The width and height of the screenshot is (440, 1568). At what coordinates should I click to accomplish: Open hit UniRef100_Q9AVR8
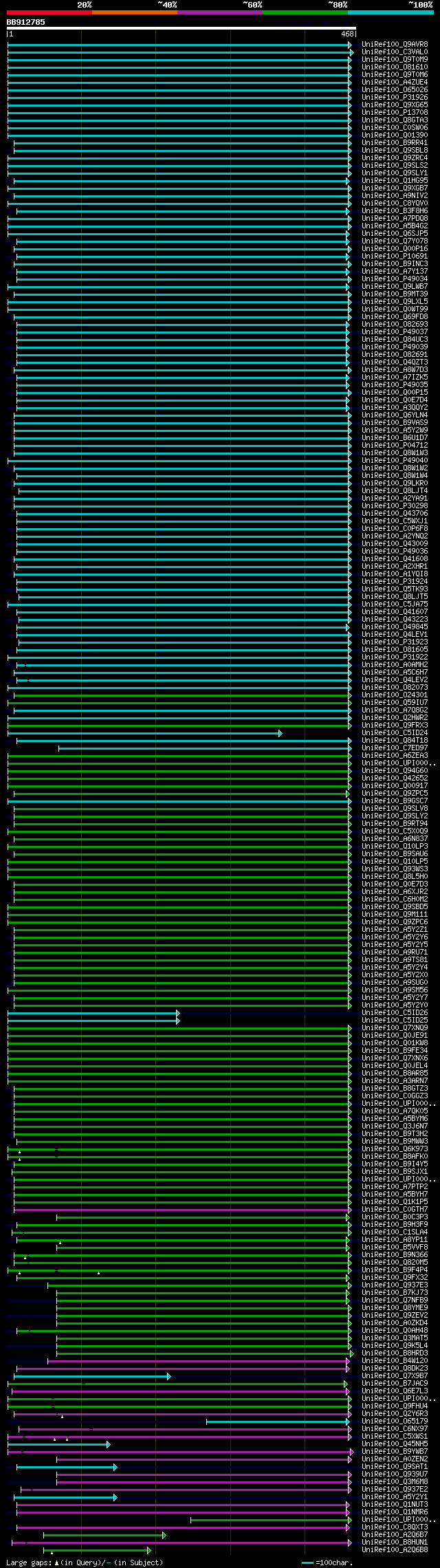(395, 45)
